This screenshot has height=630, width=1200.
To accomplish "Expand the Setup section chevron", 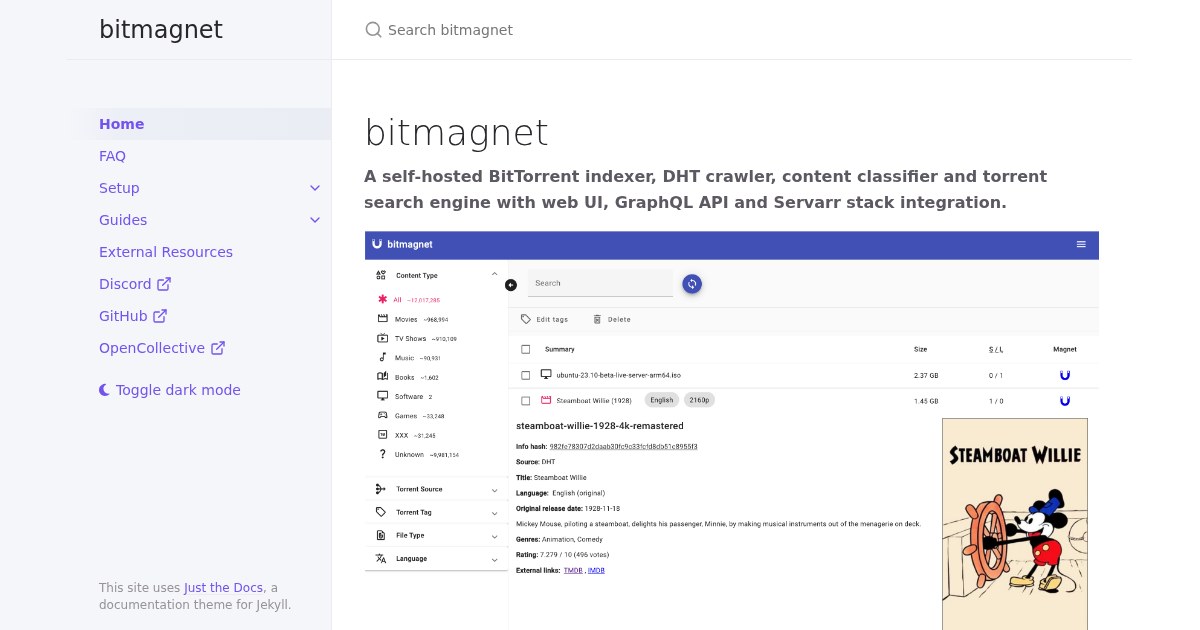I will pos(315,188).
